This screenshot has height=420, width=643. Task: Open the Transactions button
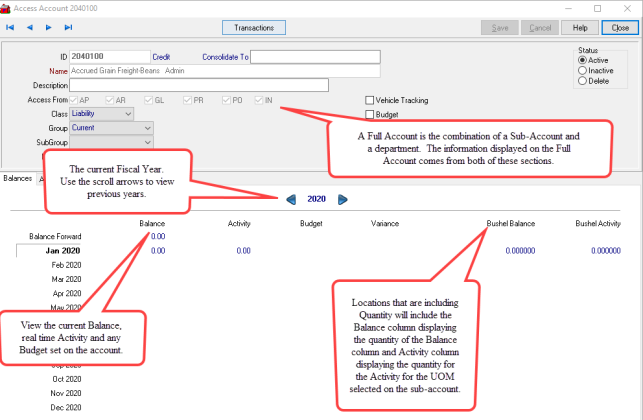[249, 28]
